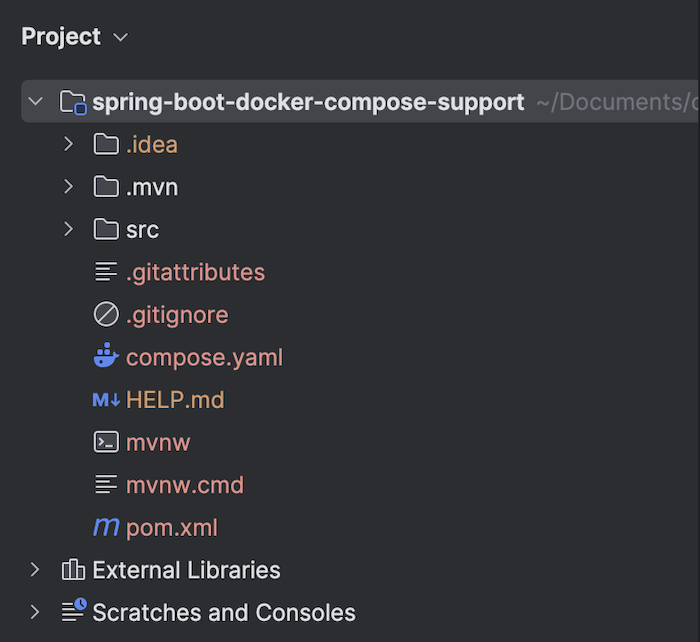The width and height of the screenshot is (700, 642).
Task: Expand Scratches and Consoles chevron
Action: (x=35, y=612)
